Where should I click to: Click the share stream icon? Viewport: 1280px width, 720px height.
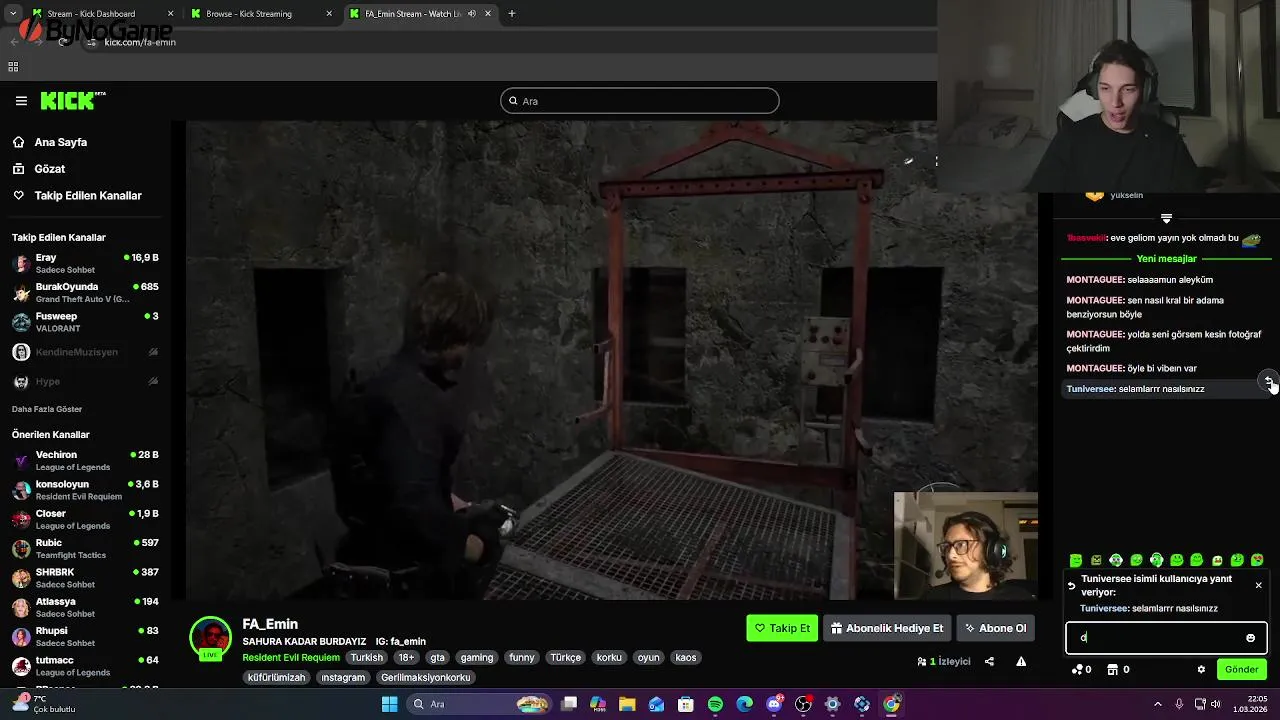(989, 661)
